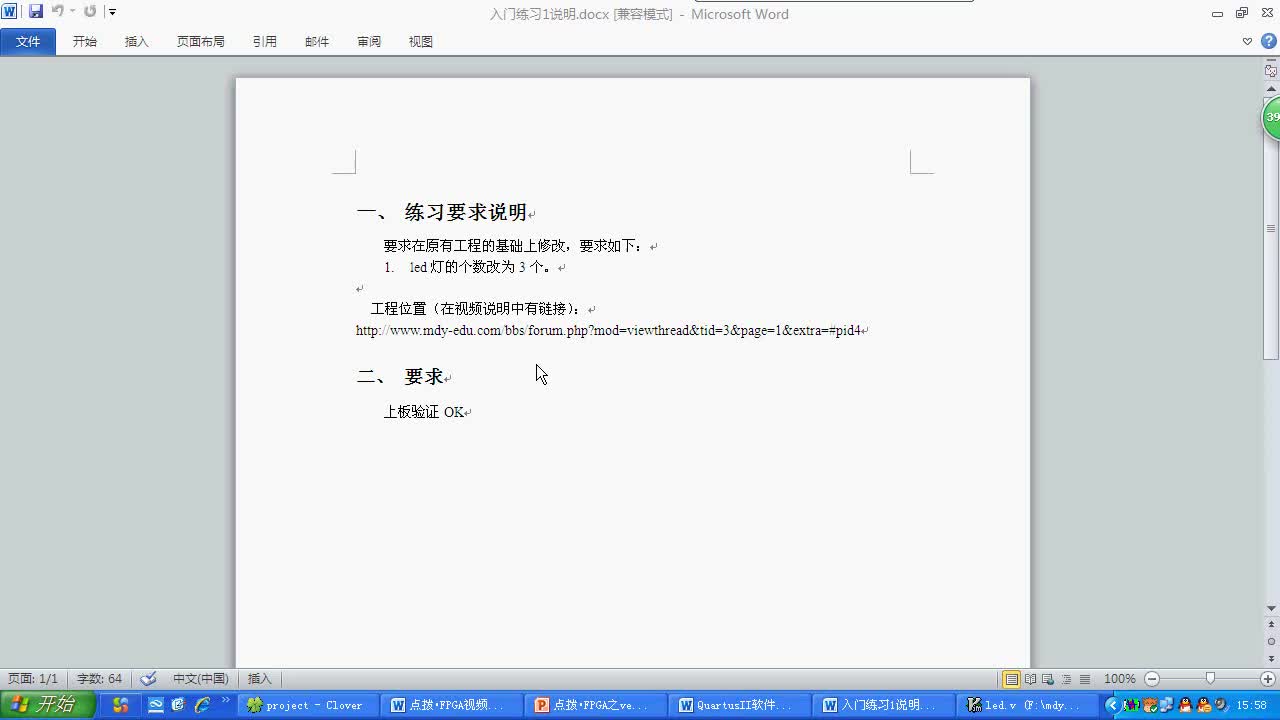Open Word Help question mark icon
This screenshot has height=720, width=1280.
point(1268,41)
